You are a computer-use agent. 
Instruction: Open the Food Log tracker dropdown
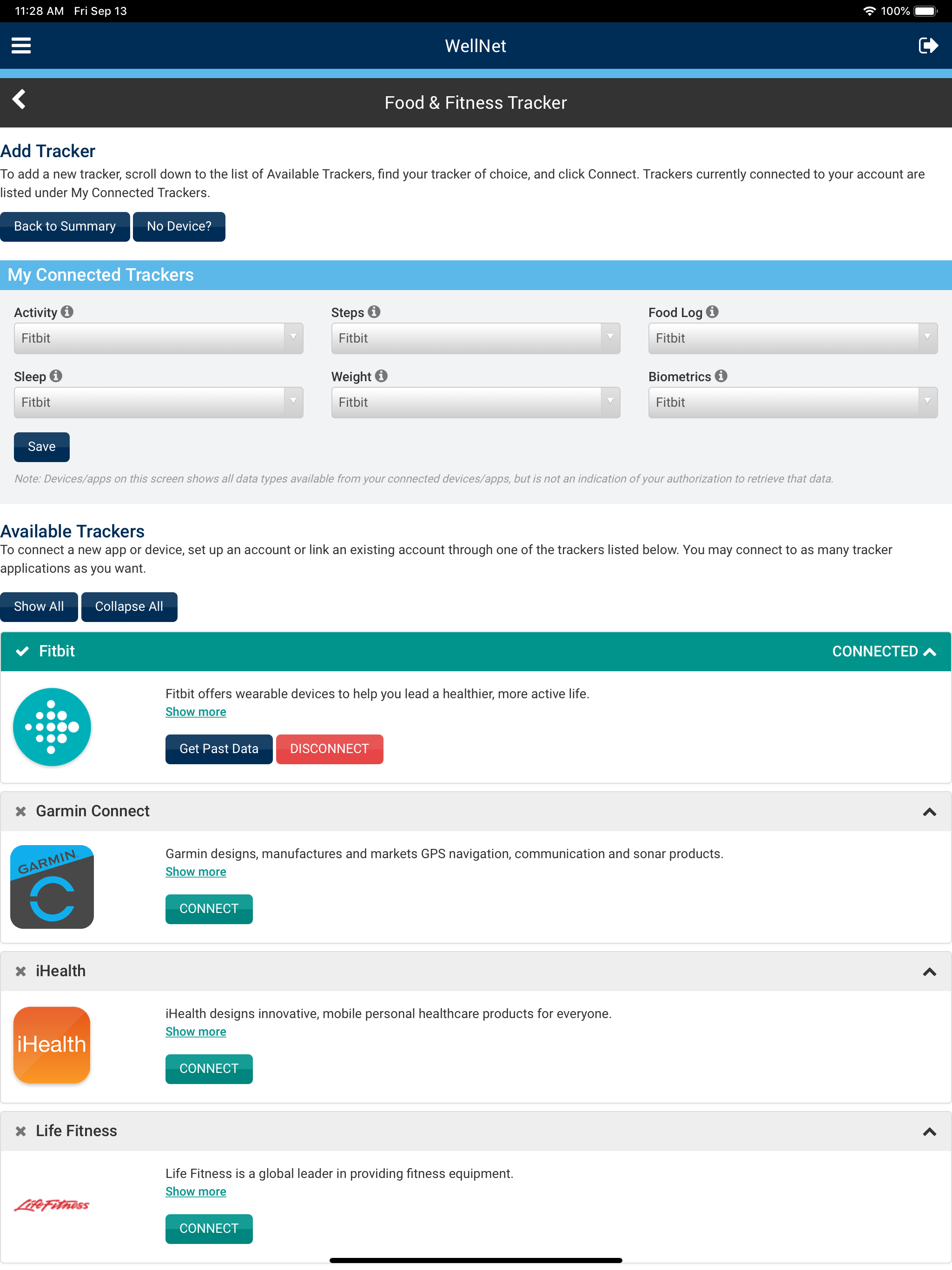793,338
